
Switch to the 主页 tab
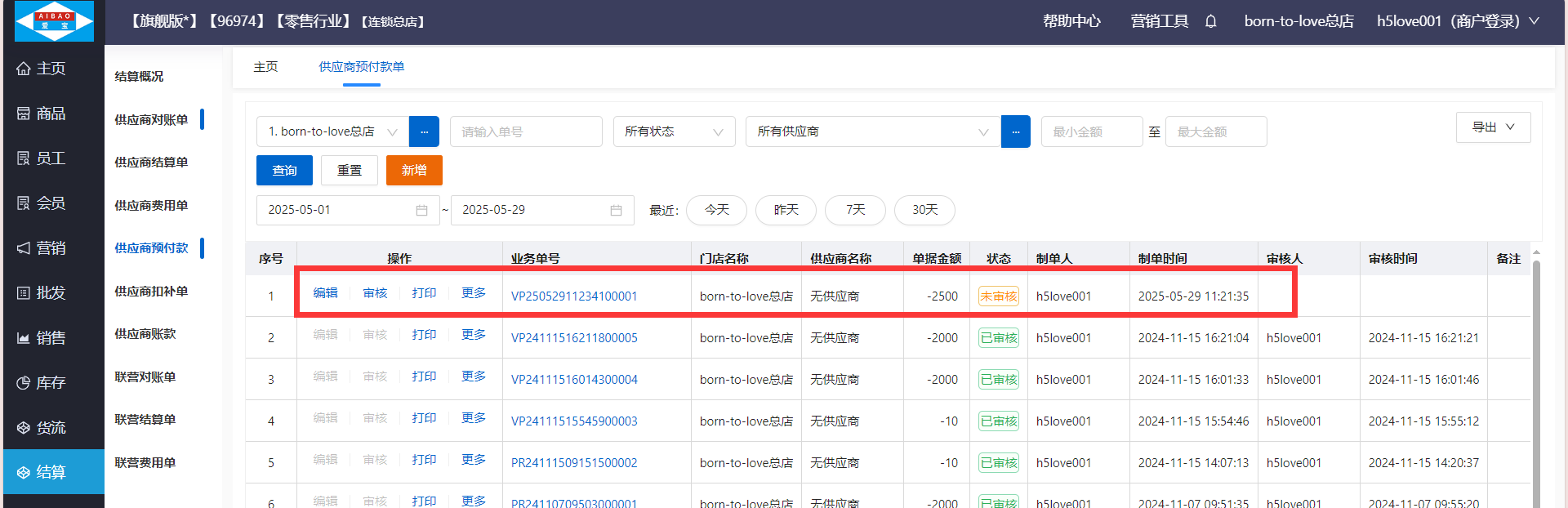pos(265,67)
